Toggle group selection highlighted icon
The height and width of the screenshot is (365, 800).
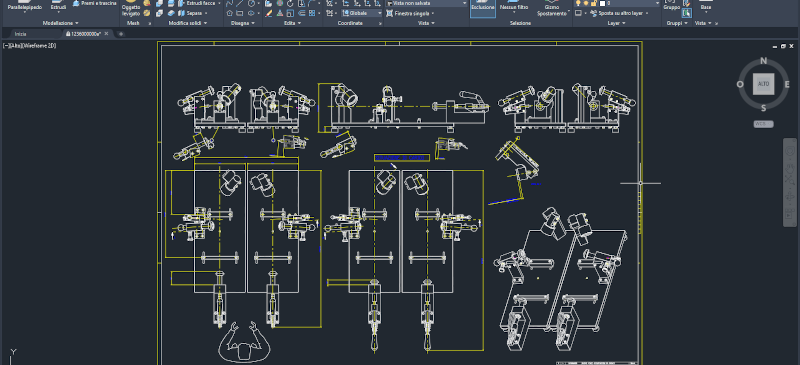[x=687, y=13]
